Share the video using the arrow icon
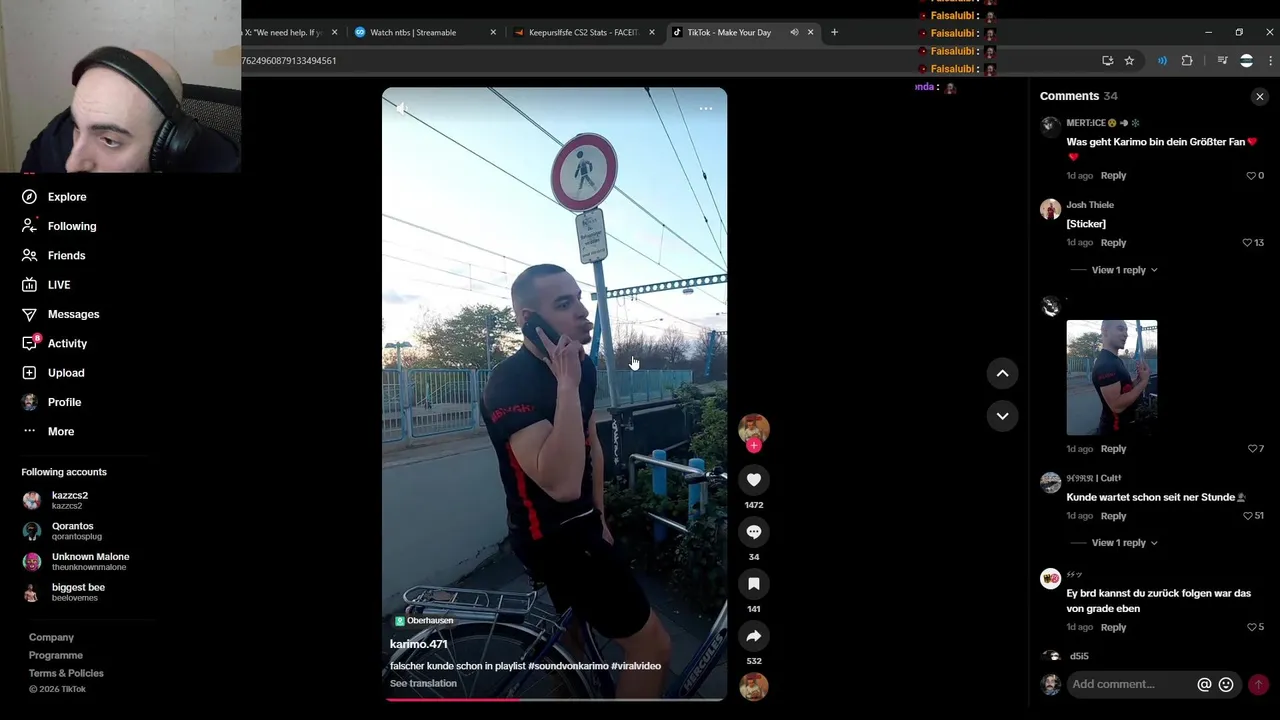Image resolution: width=1280 pixels, height=720 pixels. point(754,636)
